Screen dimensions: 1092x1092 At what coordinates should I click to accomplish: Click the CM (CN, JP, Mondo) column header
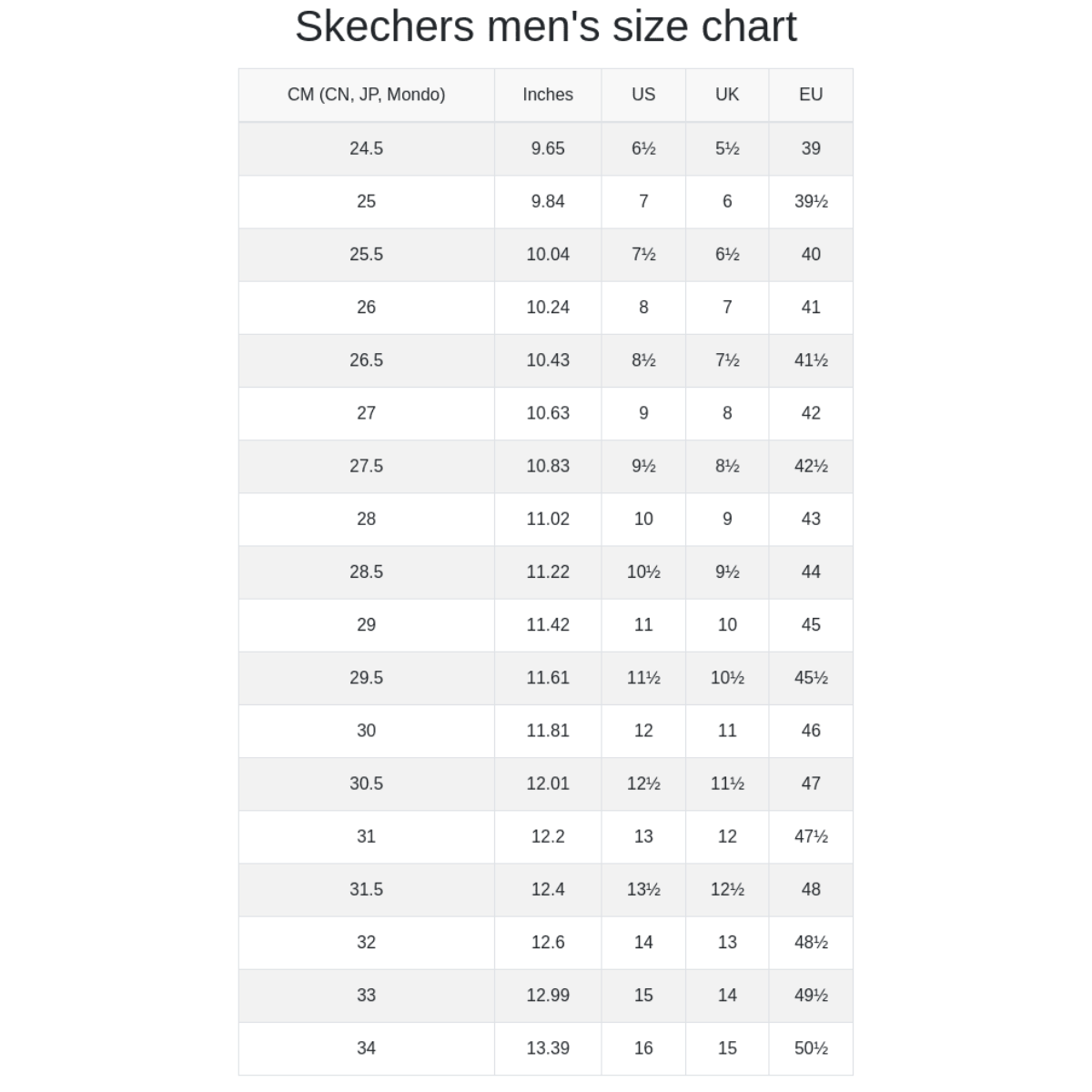point(366,95)
